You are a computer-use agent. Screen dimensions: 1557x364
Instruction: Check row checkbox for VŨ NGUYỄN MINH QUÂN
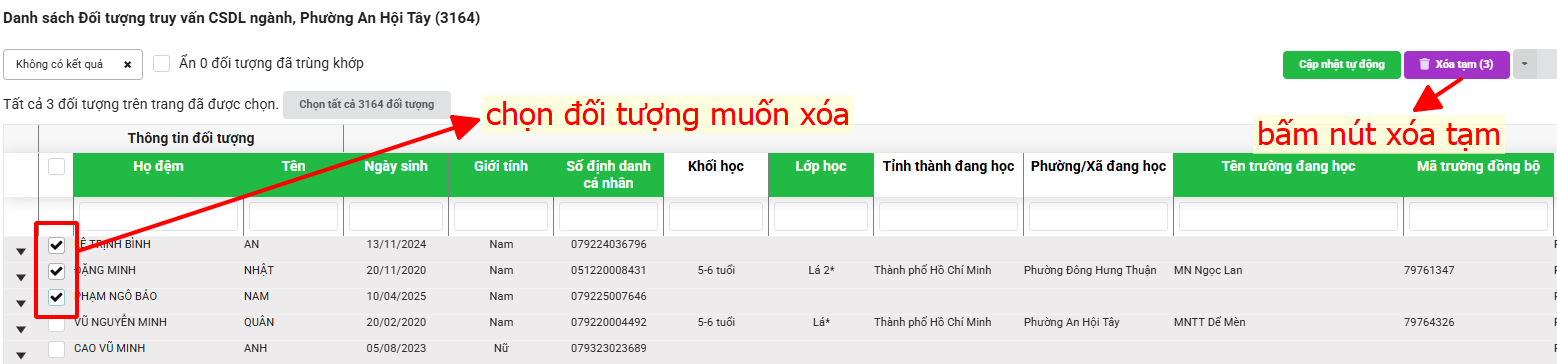(57, 323)
